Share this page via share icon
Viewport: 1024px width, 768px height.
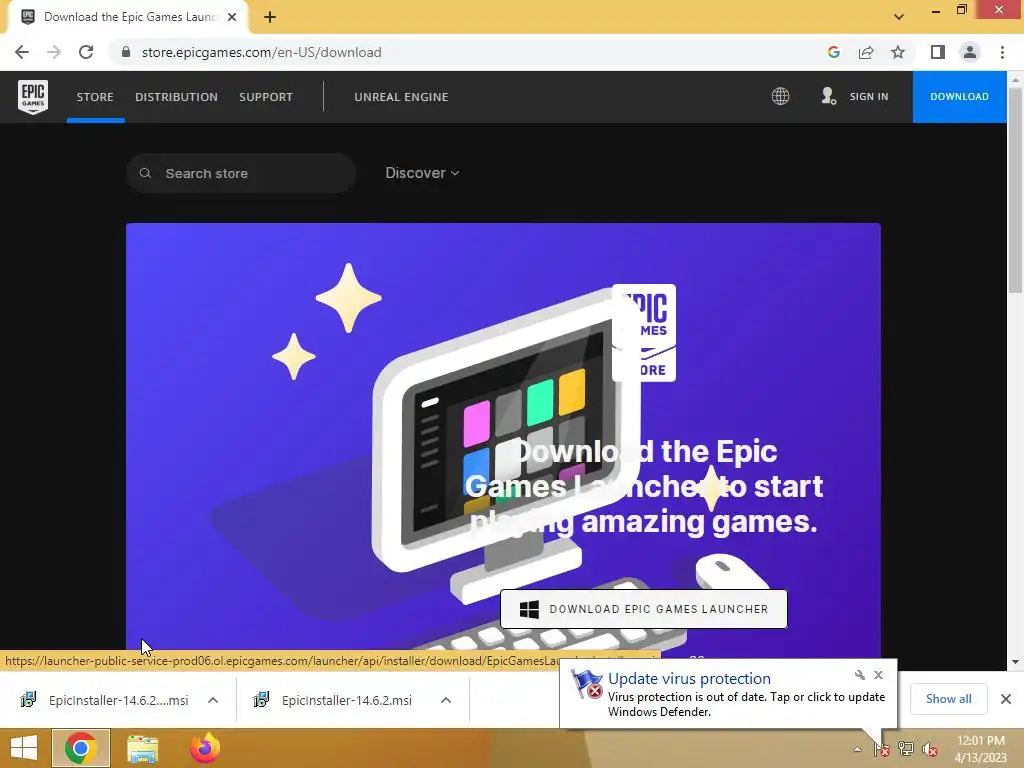866,52
